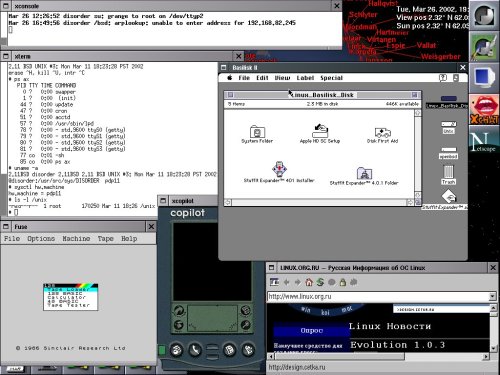Click the green reload icon in browser toolbar
The image size is (500, 375).
(x=320, y=282)
